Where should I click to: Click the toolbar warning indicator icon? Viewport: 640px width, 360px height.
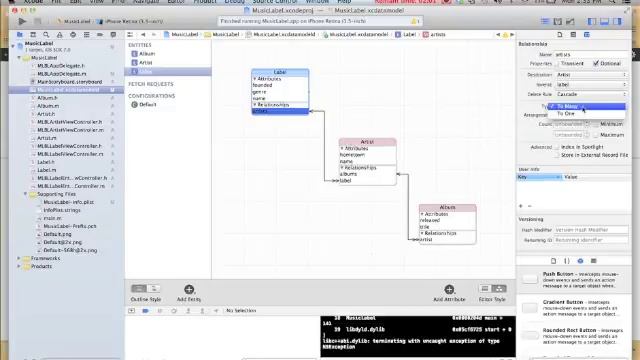(x=414, y=21)
